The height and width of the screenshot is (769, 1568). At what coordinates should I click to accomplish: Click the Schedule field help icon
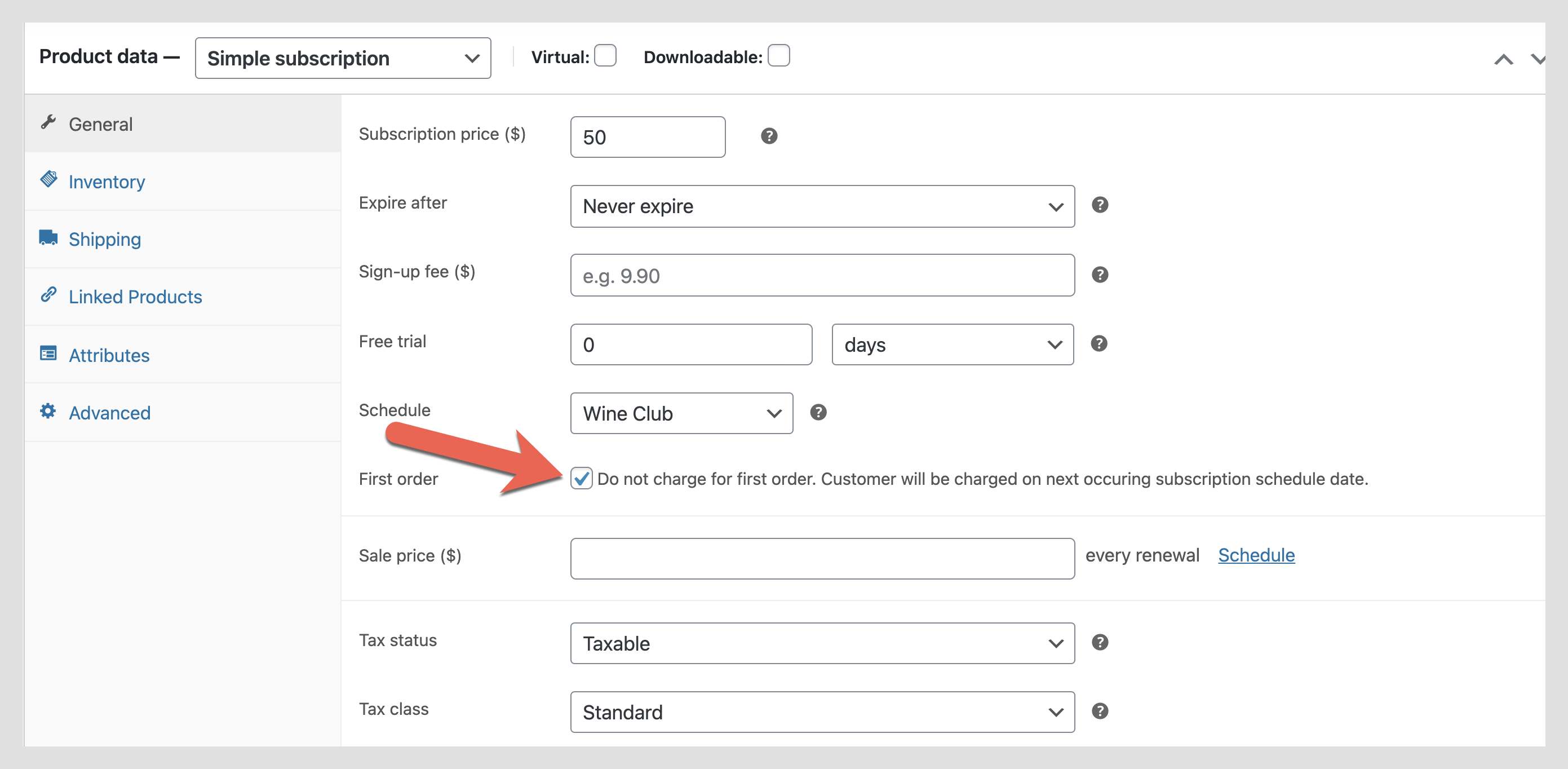coord(818,413)
